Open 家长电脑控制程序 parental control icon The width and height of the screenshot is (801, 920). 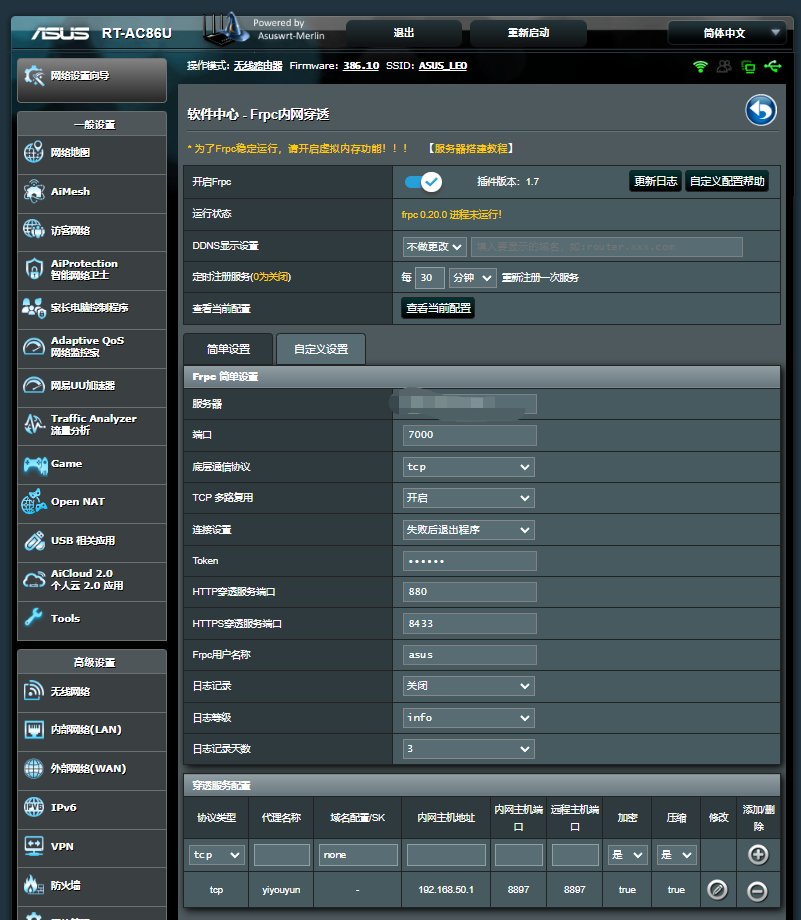(33, 307)
